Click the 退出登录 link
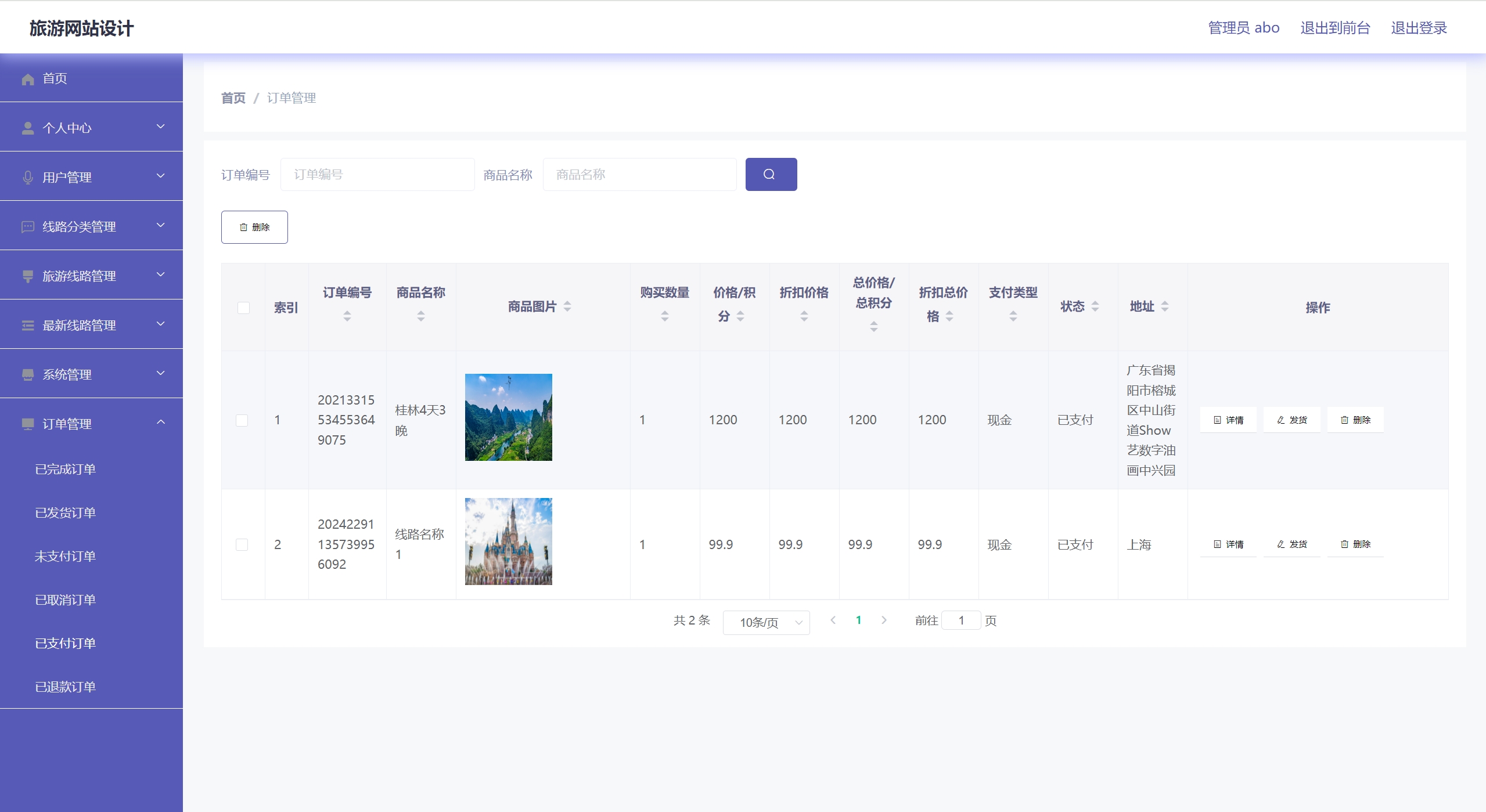 (1418, 28)
